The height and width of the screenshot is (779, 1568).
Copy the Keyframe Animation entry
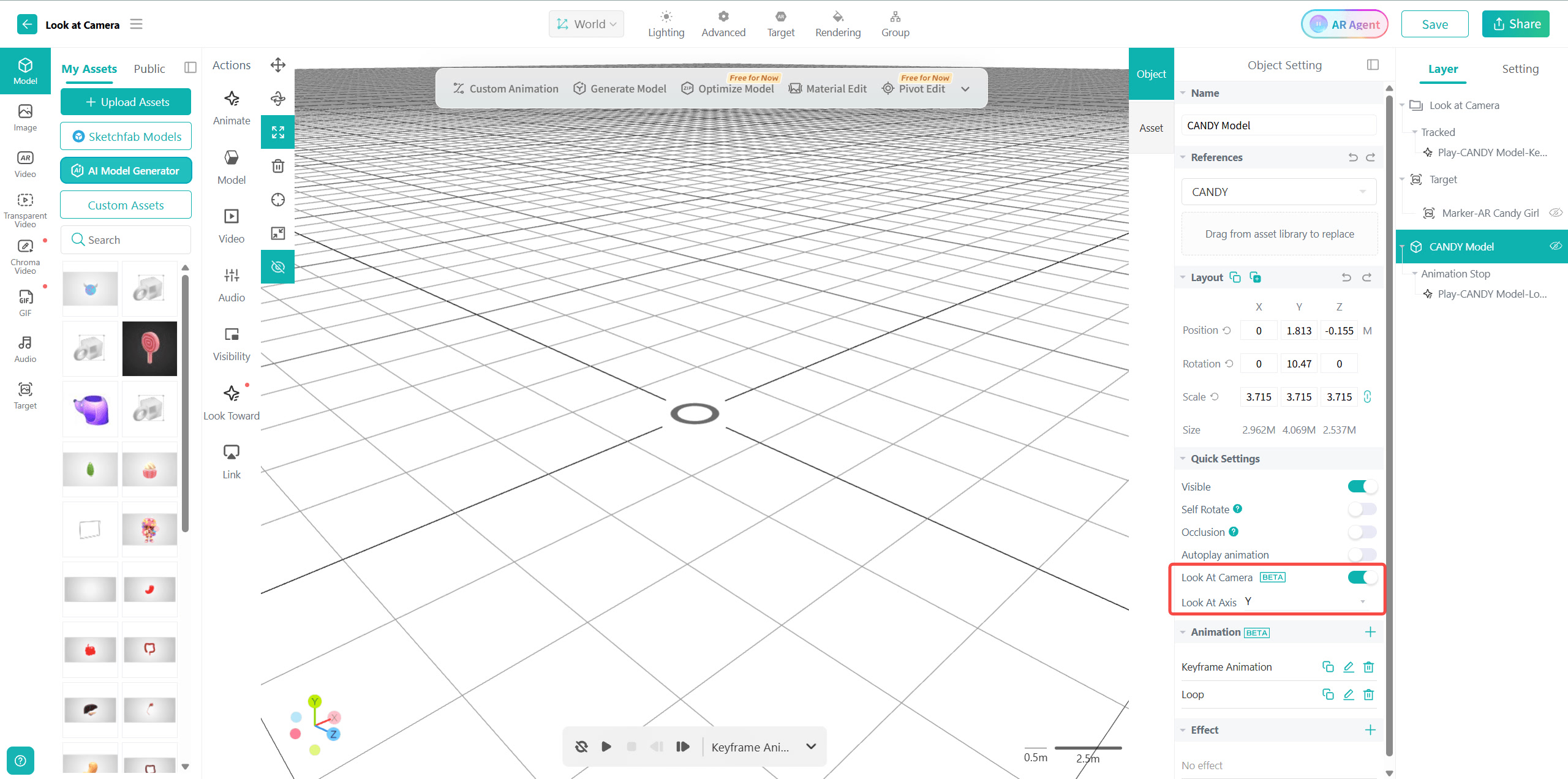1328,666
